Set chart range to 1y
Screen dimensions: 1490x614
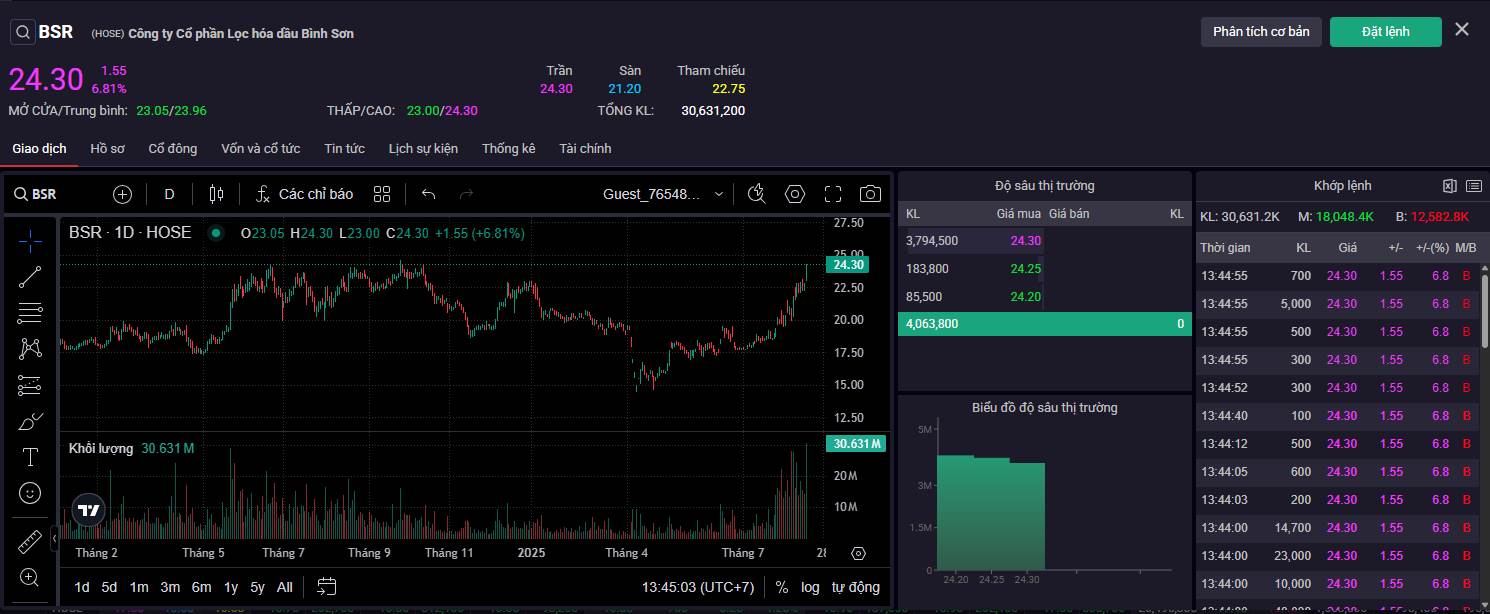tap(231, 587)
